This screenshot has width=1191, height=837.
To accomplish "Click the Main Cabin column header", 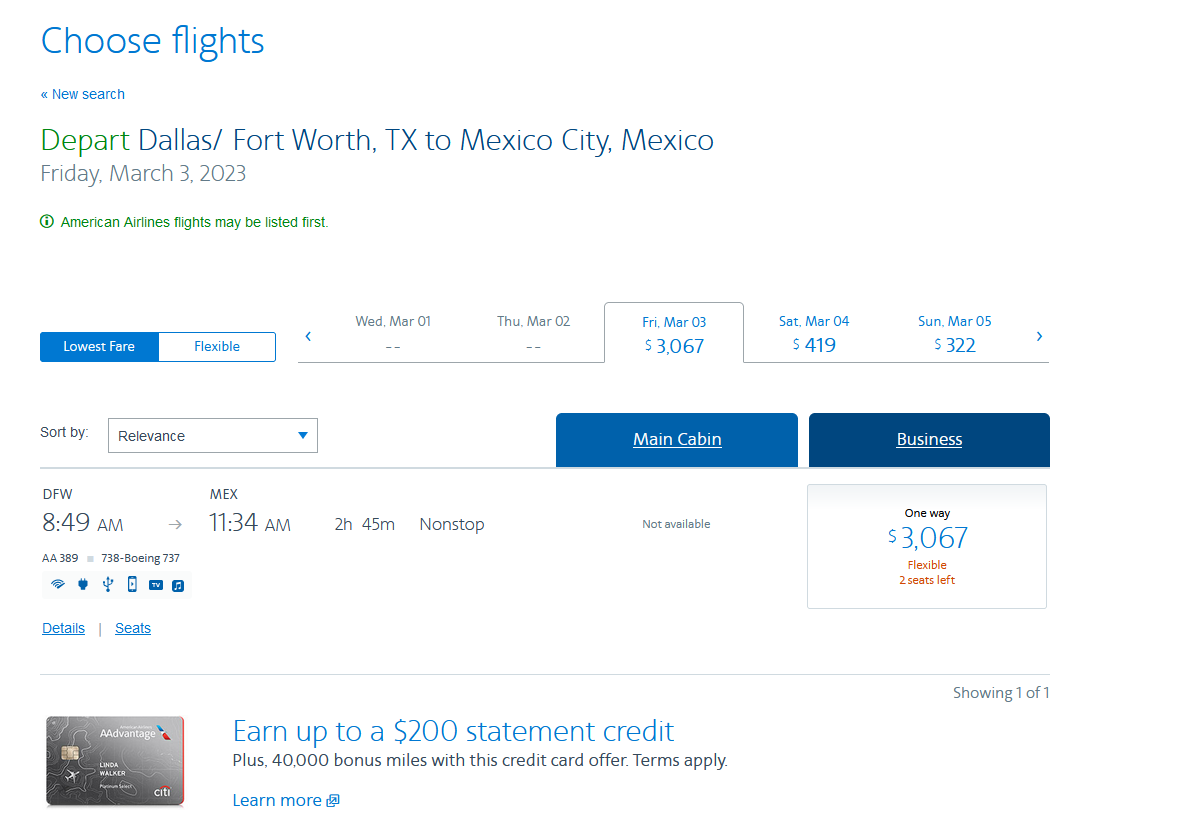I will pyautogui.click(x=677, y=440).
